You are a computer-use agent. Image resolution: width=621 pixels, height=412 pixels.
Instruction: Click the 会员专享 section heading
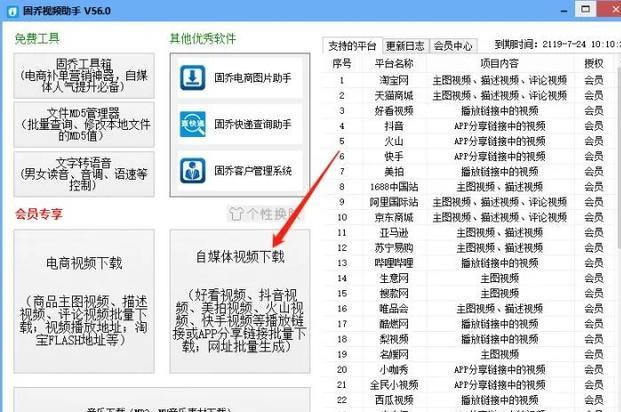(39, 214)
